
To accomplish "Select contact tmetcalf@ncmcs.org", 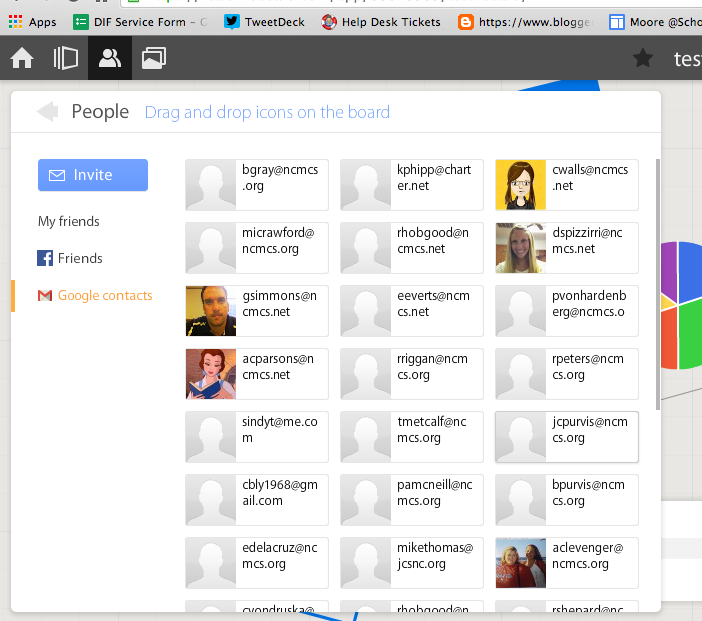I will 412,437.
